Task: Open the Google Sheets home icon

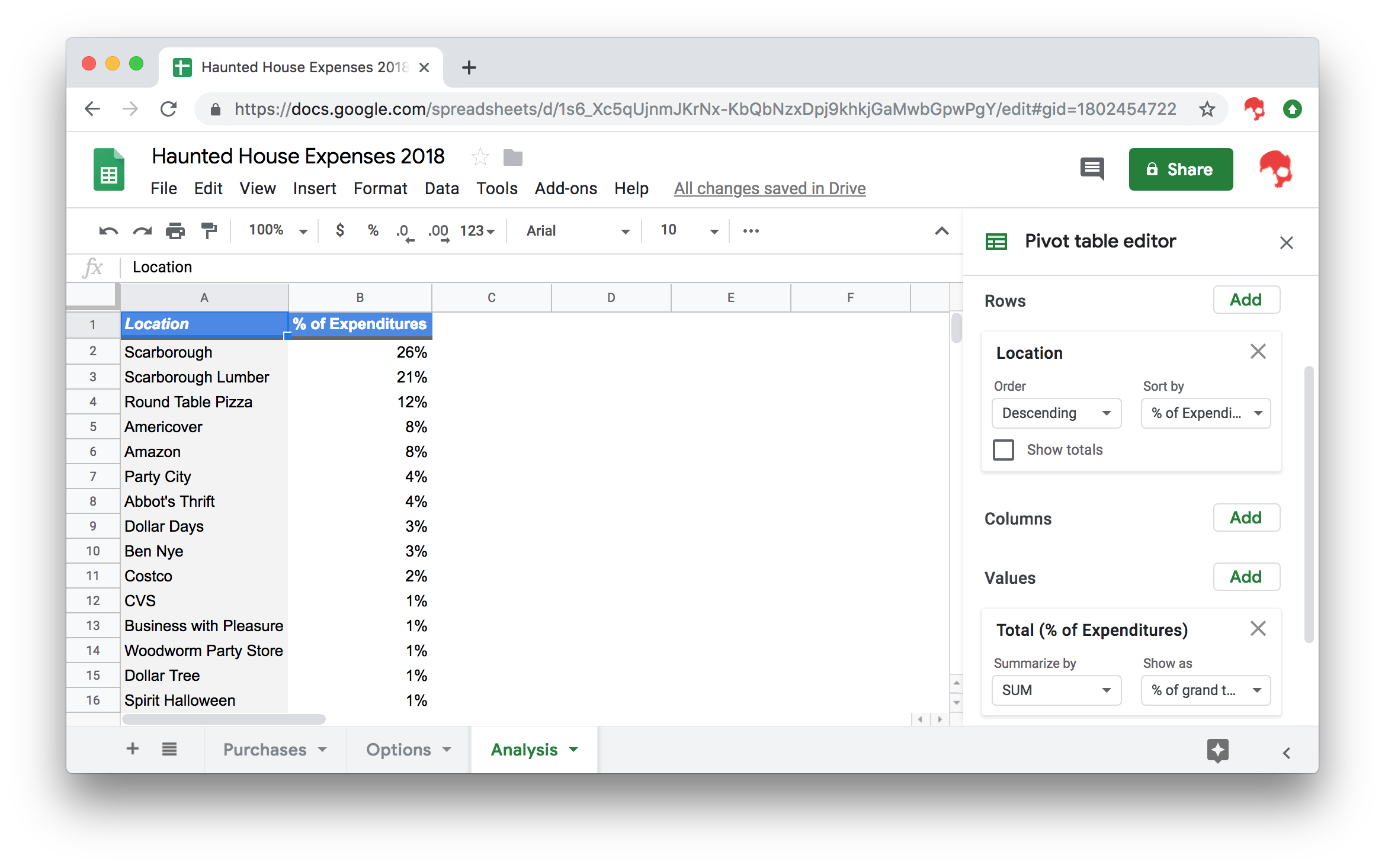Action: point(109,169)
